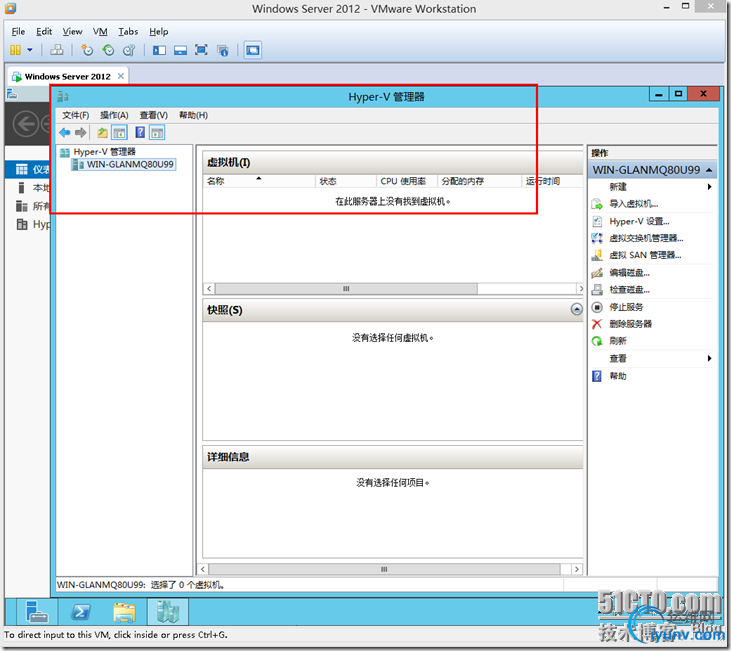Open the VMware View menu
Screen dimensions: 731x651
(72, 32)
